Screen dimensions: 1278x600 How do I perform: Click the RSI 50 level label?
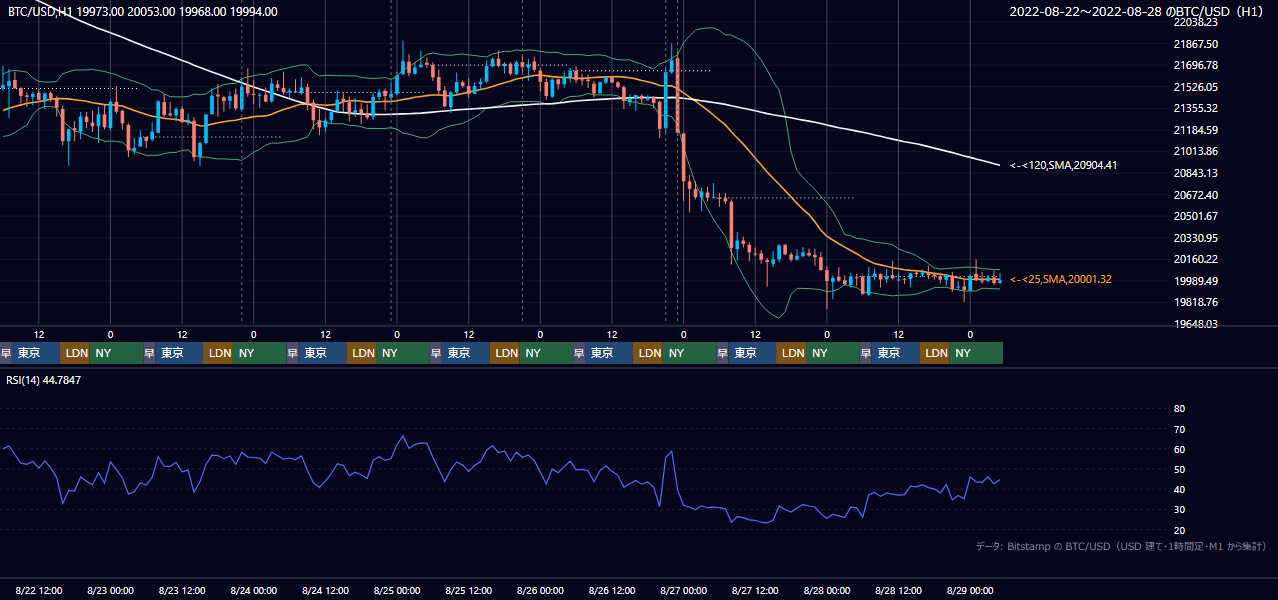[x=1179, y=469]
